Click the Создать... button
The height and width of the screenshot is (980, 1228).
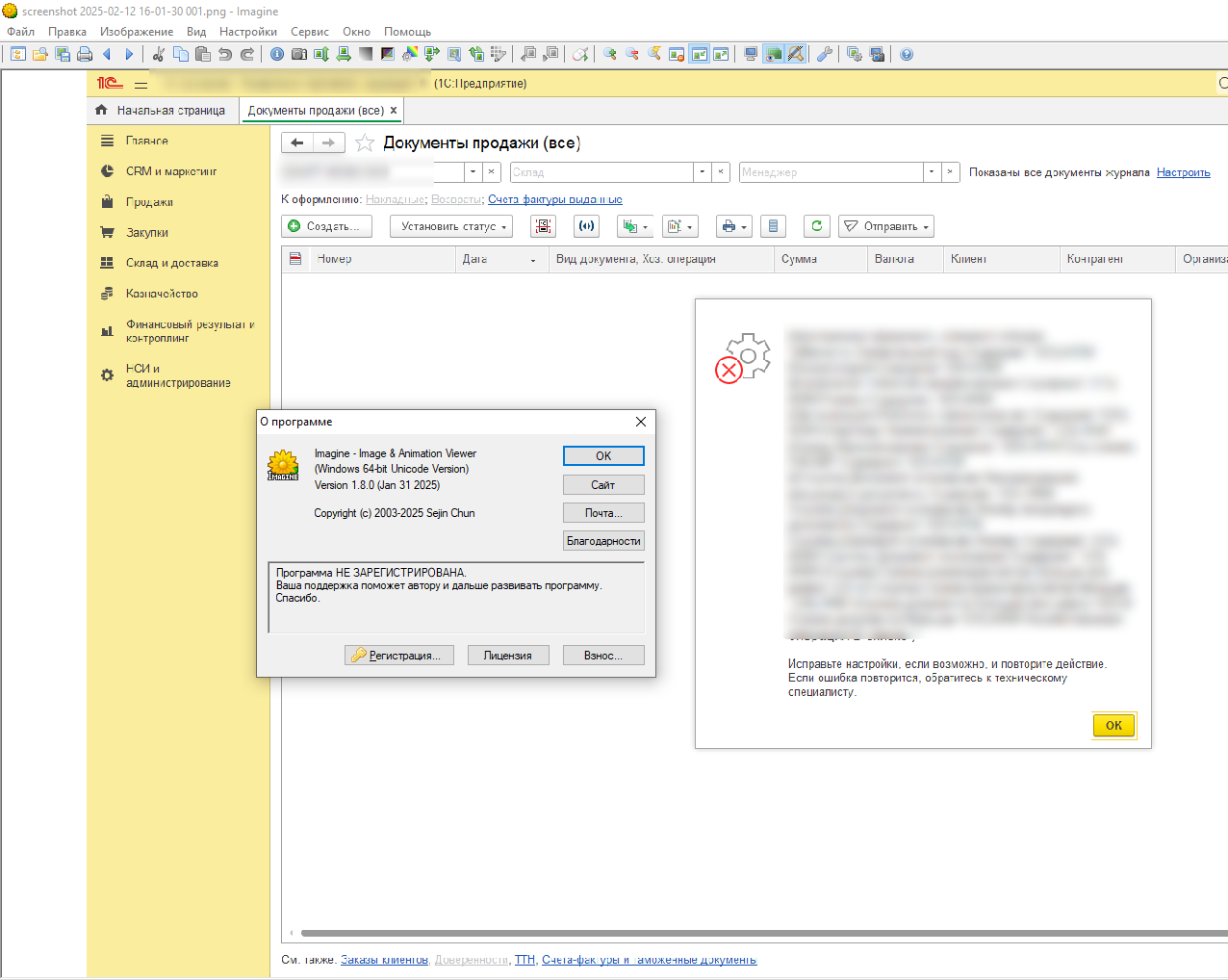[327, 226]
